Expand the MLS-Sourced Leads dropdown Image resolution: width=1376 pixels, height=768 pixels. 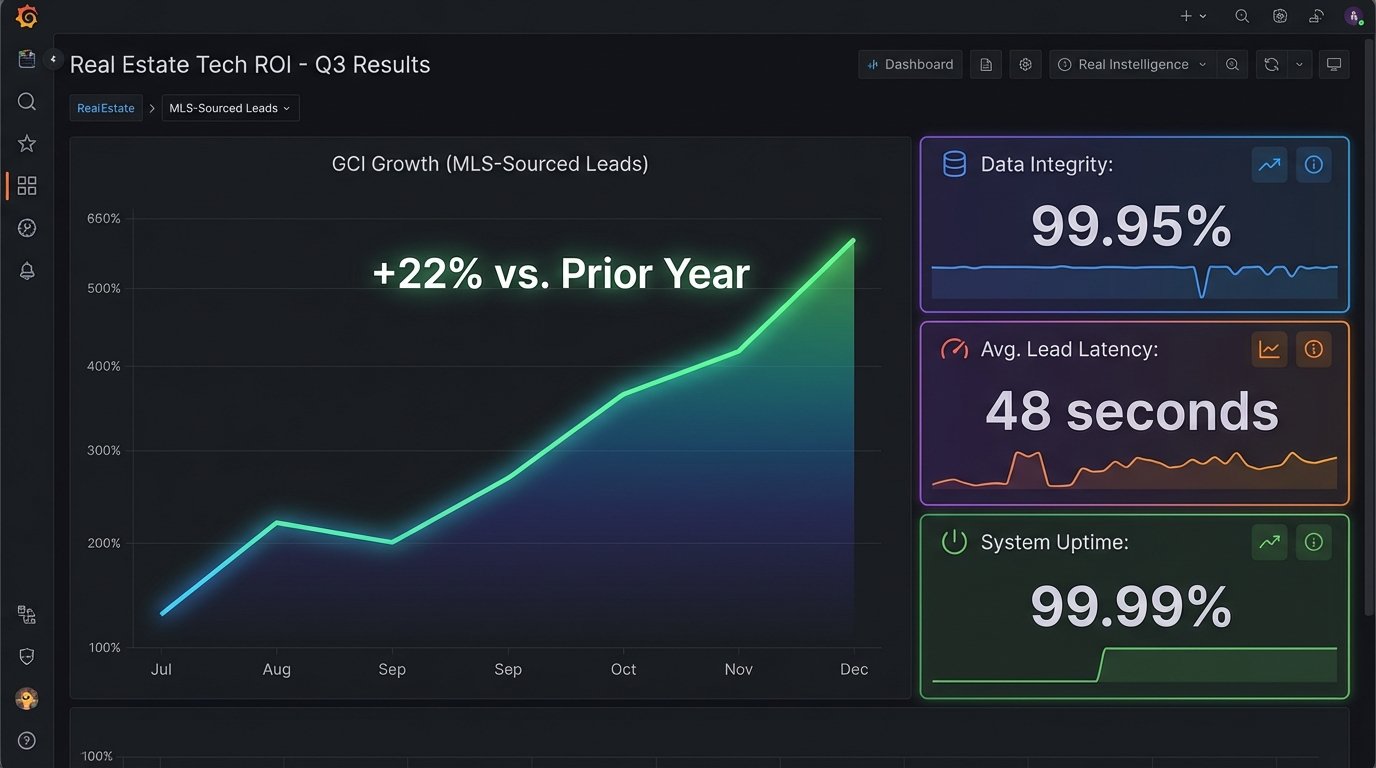230,108
